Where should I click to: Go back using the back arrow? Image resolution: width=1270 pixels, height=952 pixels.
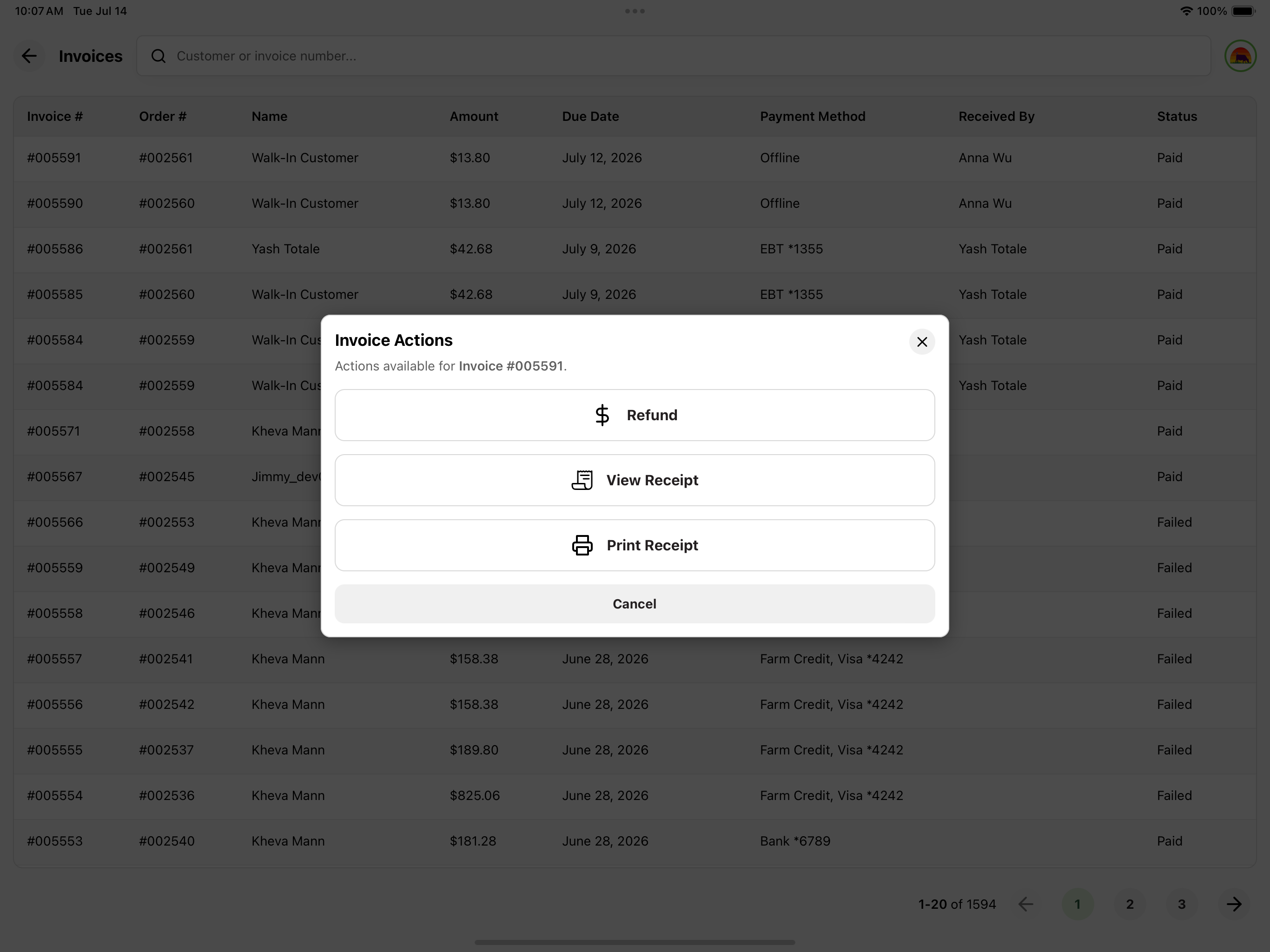(29, 56)
